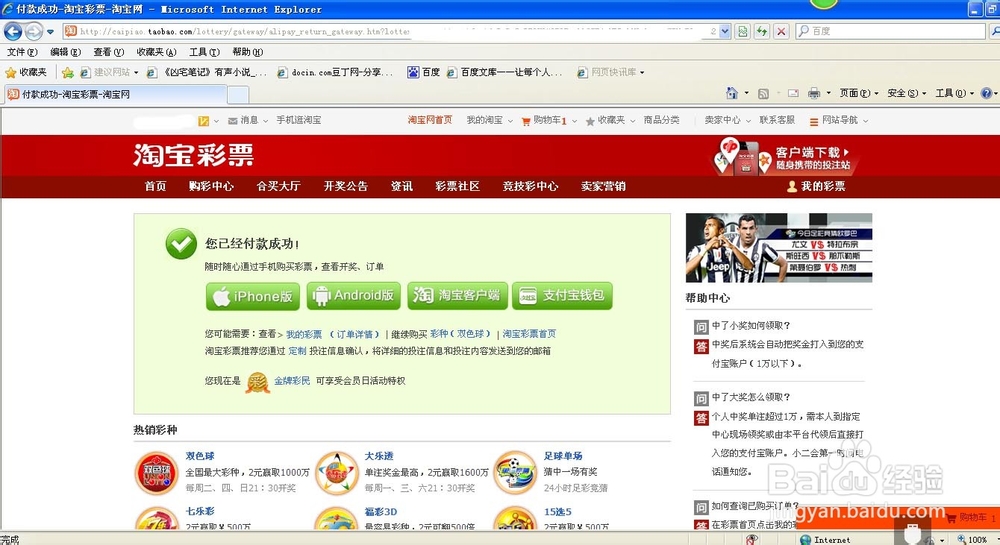
Task: Expand the address bar history dropdown
Action: [724, 31]
